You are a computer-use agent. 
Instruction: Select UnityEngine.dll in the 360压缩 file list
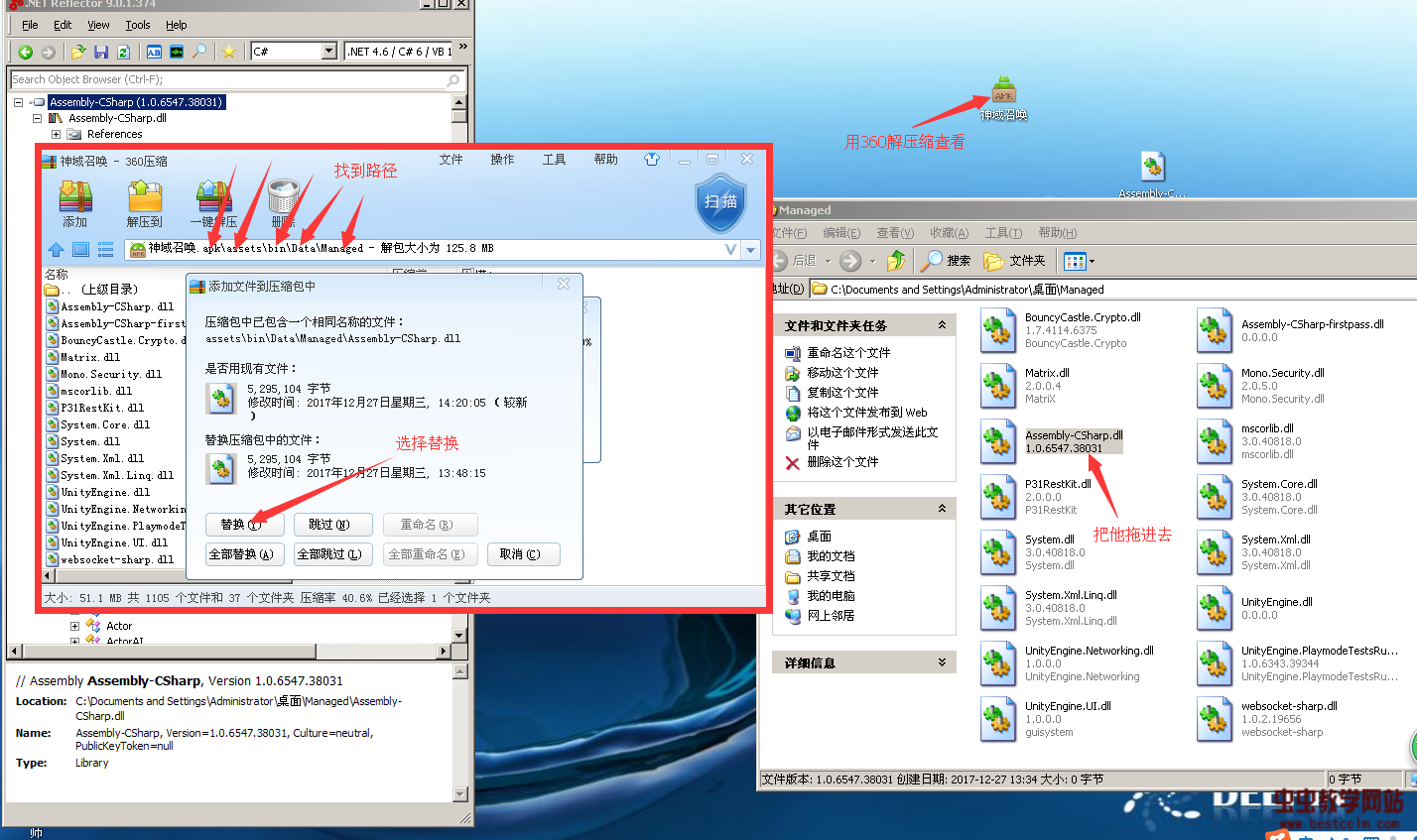coord(104,492)
